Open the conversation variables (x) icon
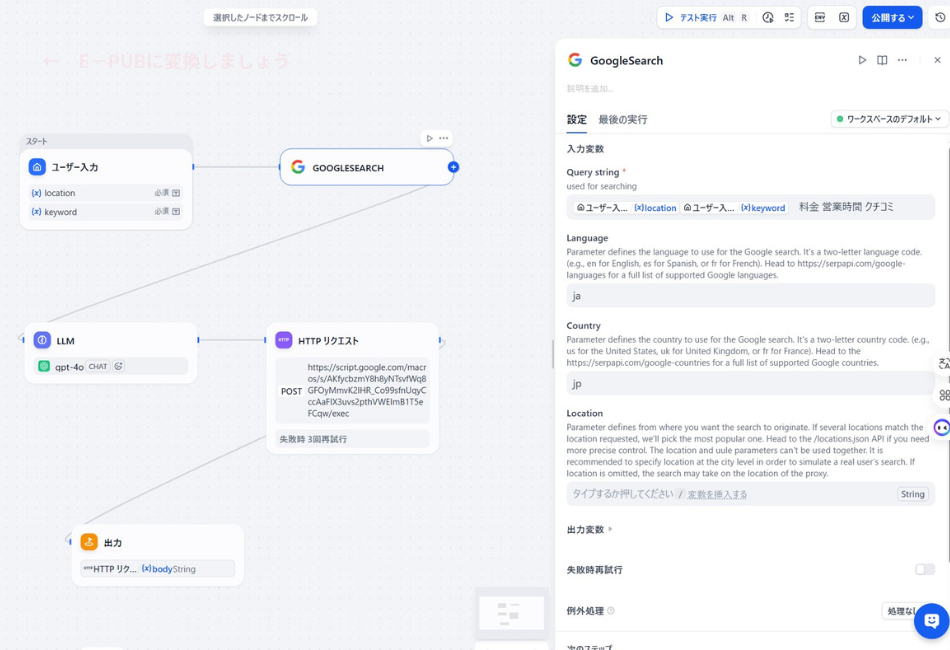 tap(845, 17)
